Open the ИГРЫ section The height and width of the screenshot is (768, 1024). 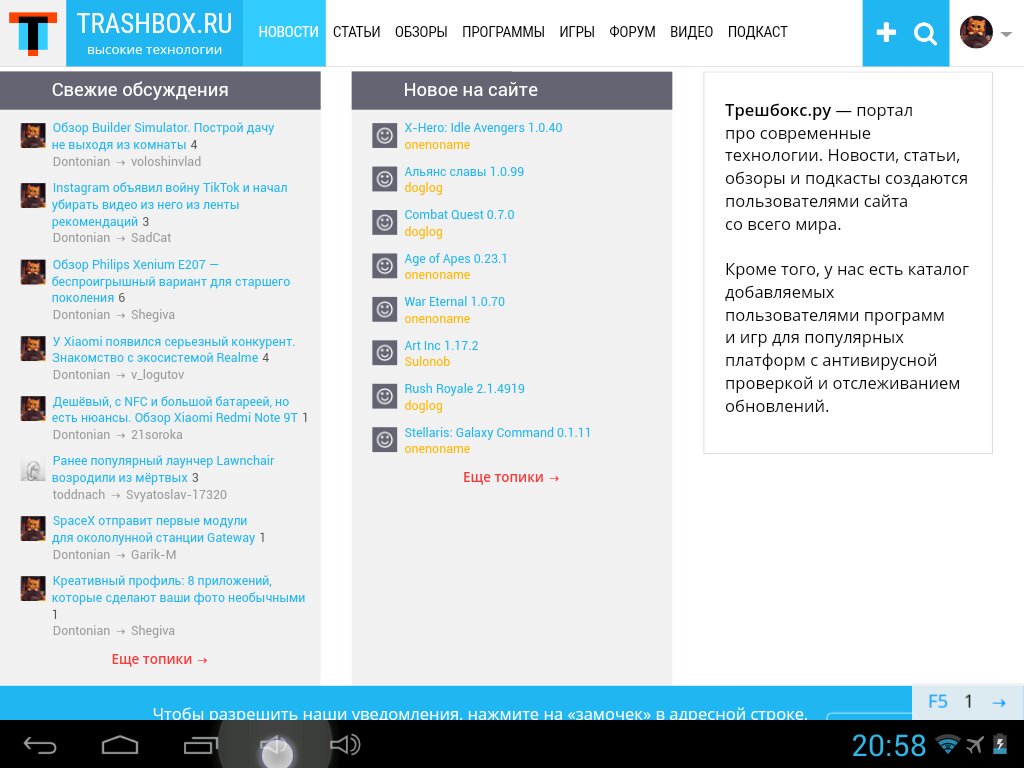tap(577, 32)
